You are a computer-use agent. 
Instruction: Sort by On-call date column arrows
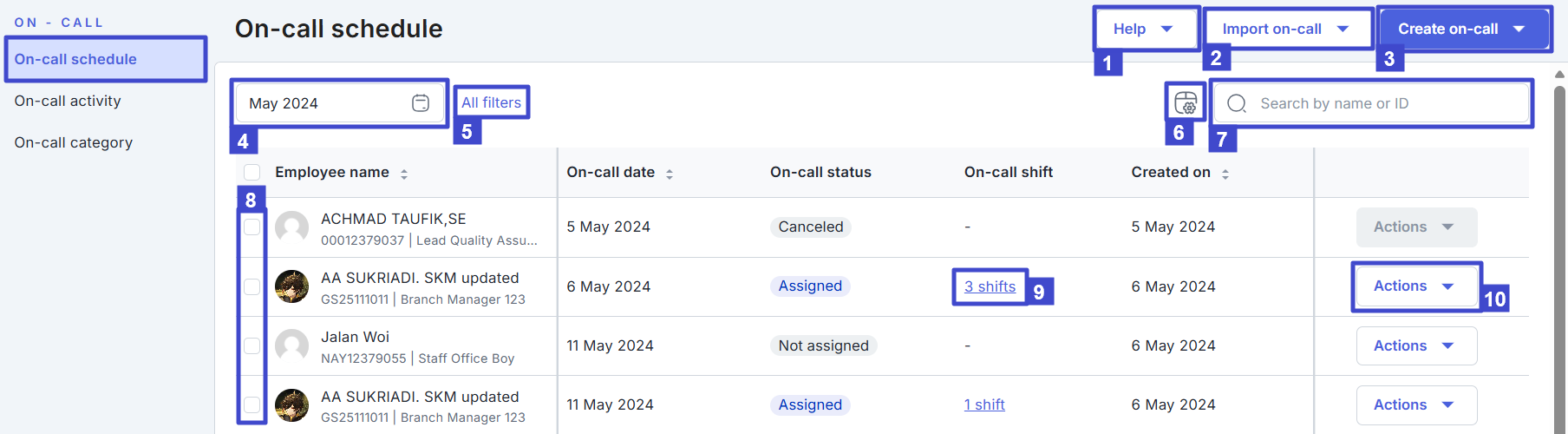(x=670, y=174)
